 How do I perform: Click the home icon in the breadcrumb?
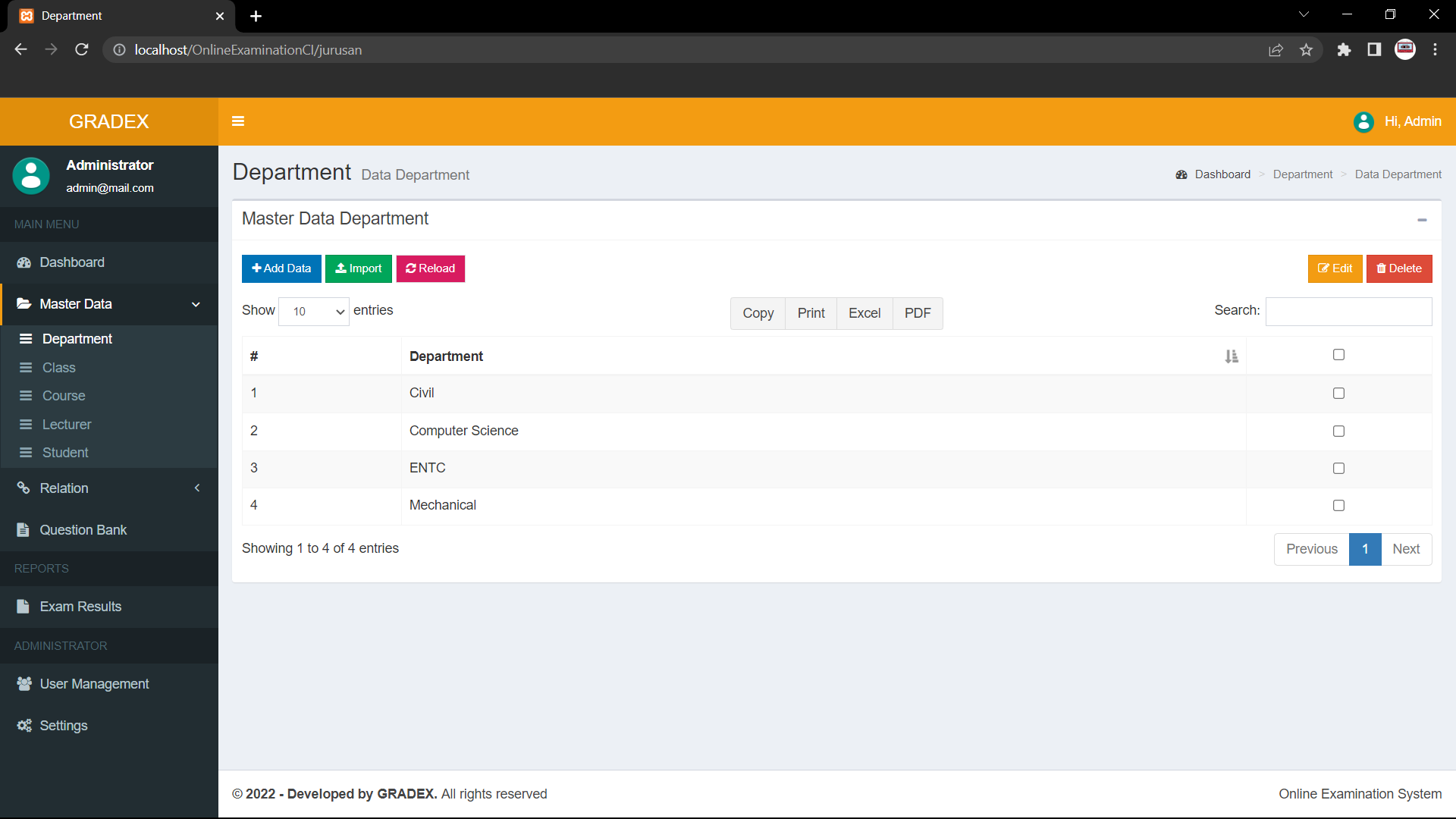(x=1181, y=174)
